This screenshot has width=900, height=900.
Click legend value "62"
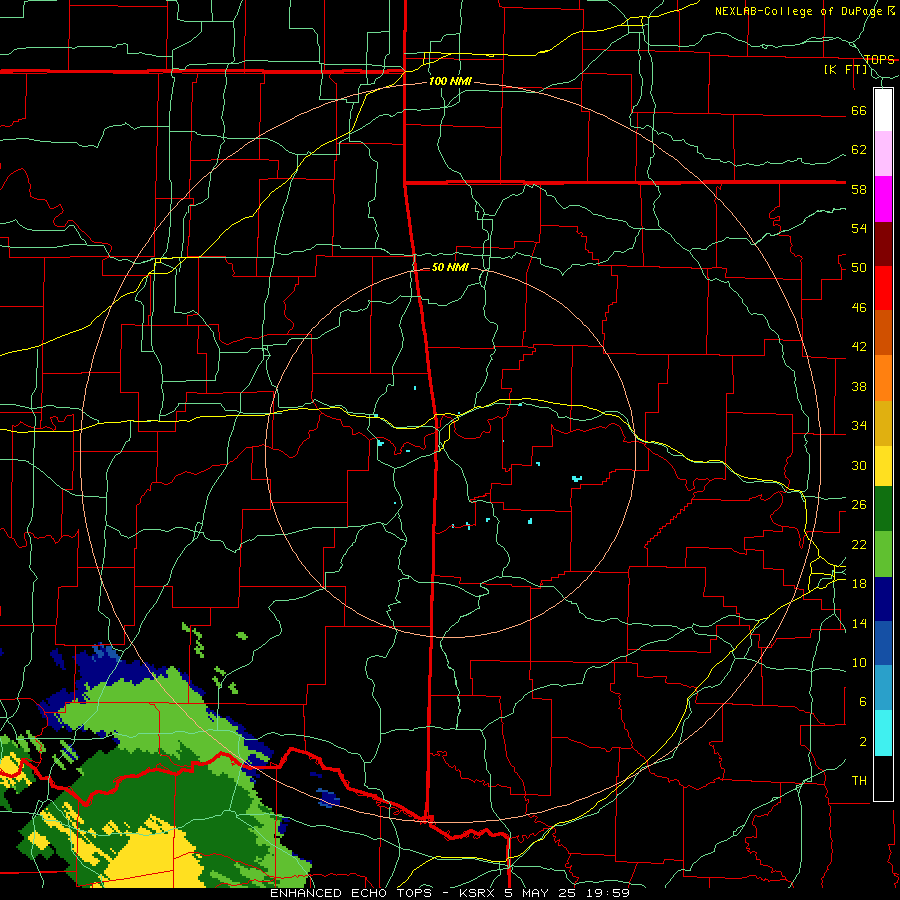pyautogui.click(x=859, y=150)
